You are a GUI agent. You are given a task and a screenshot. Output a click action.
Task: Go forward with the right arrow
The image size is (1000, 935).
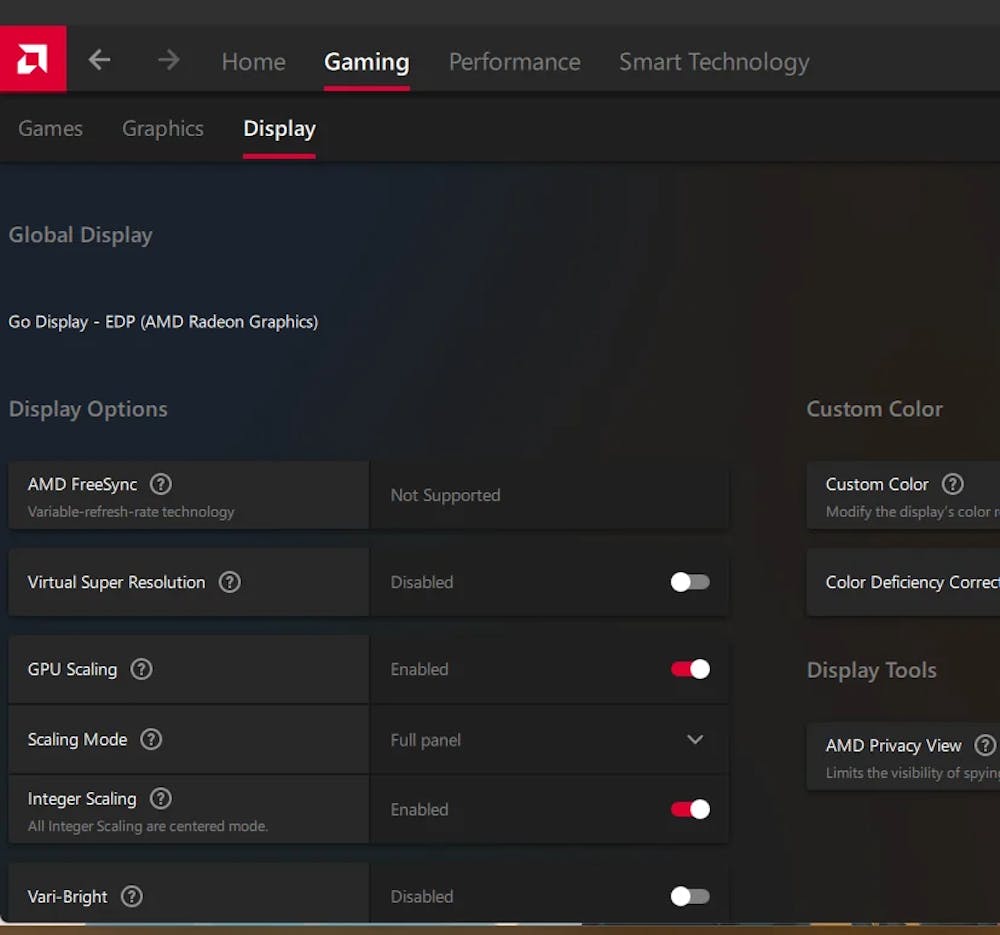click(169, 60)
